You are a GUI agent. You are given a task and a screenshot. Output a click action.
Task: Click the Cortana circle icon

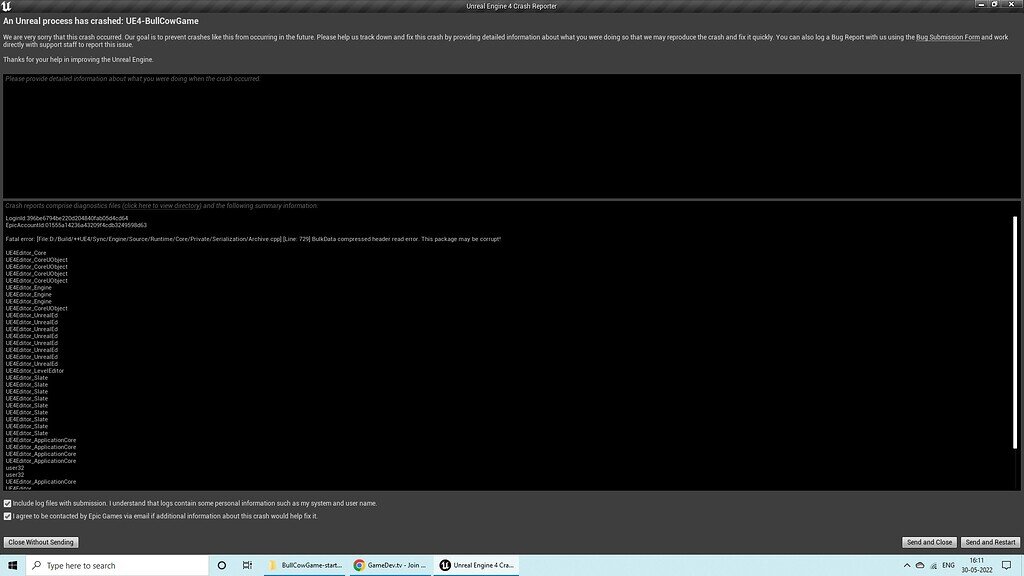[220, 565]
